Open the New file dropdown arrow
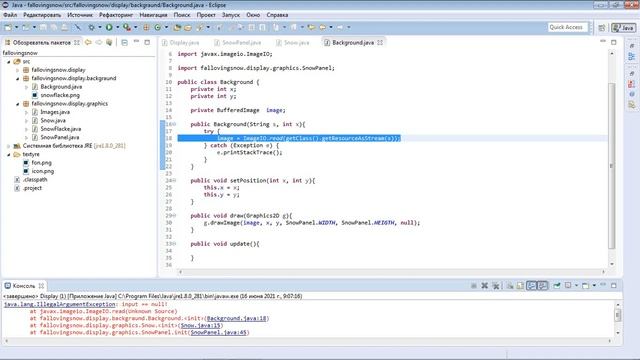Screen dimensions: 640x360 [x=16, y=27]
